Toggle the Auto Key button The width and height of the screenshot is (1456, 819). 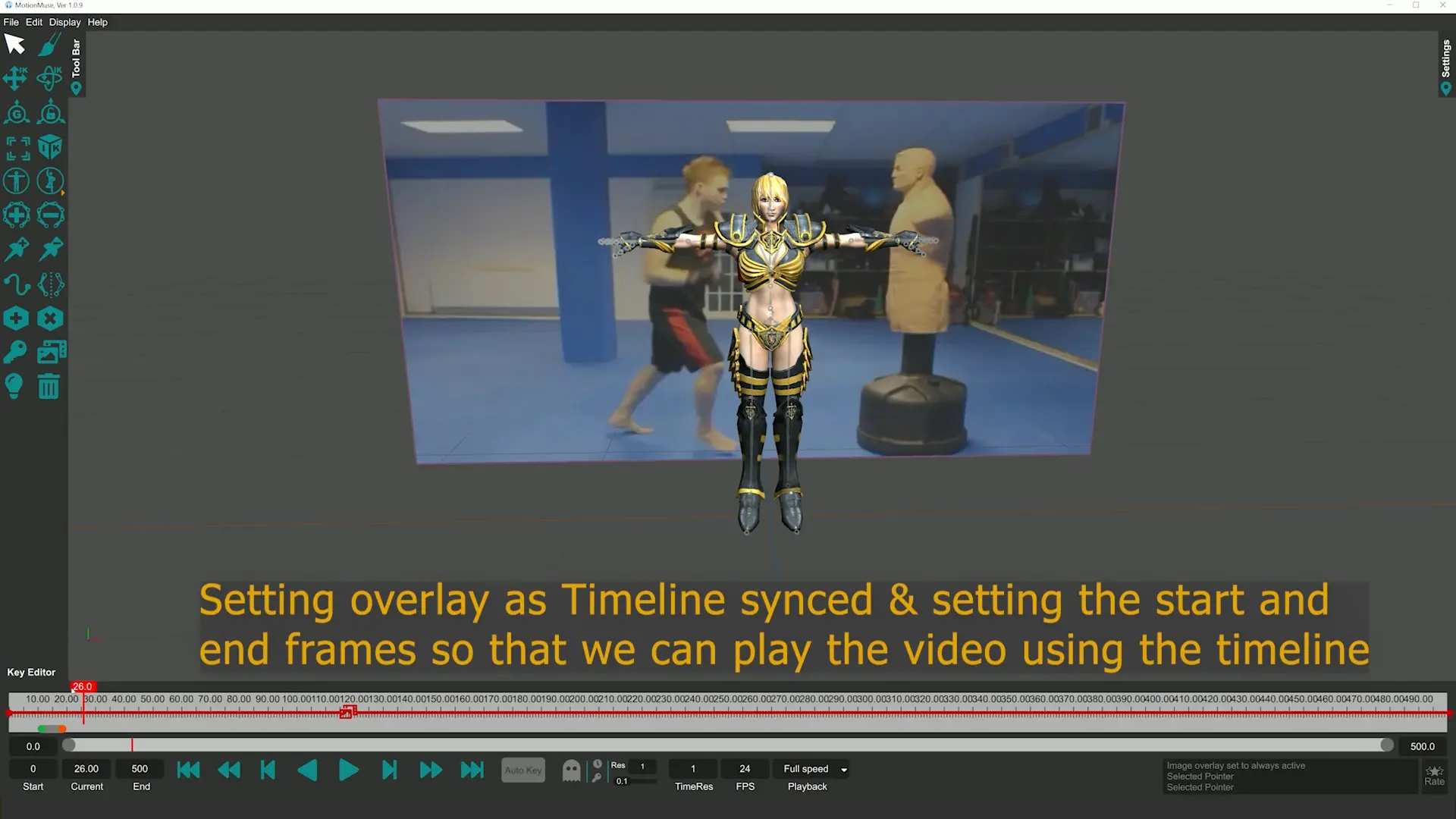[523, 770]
